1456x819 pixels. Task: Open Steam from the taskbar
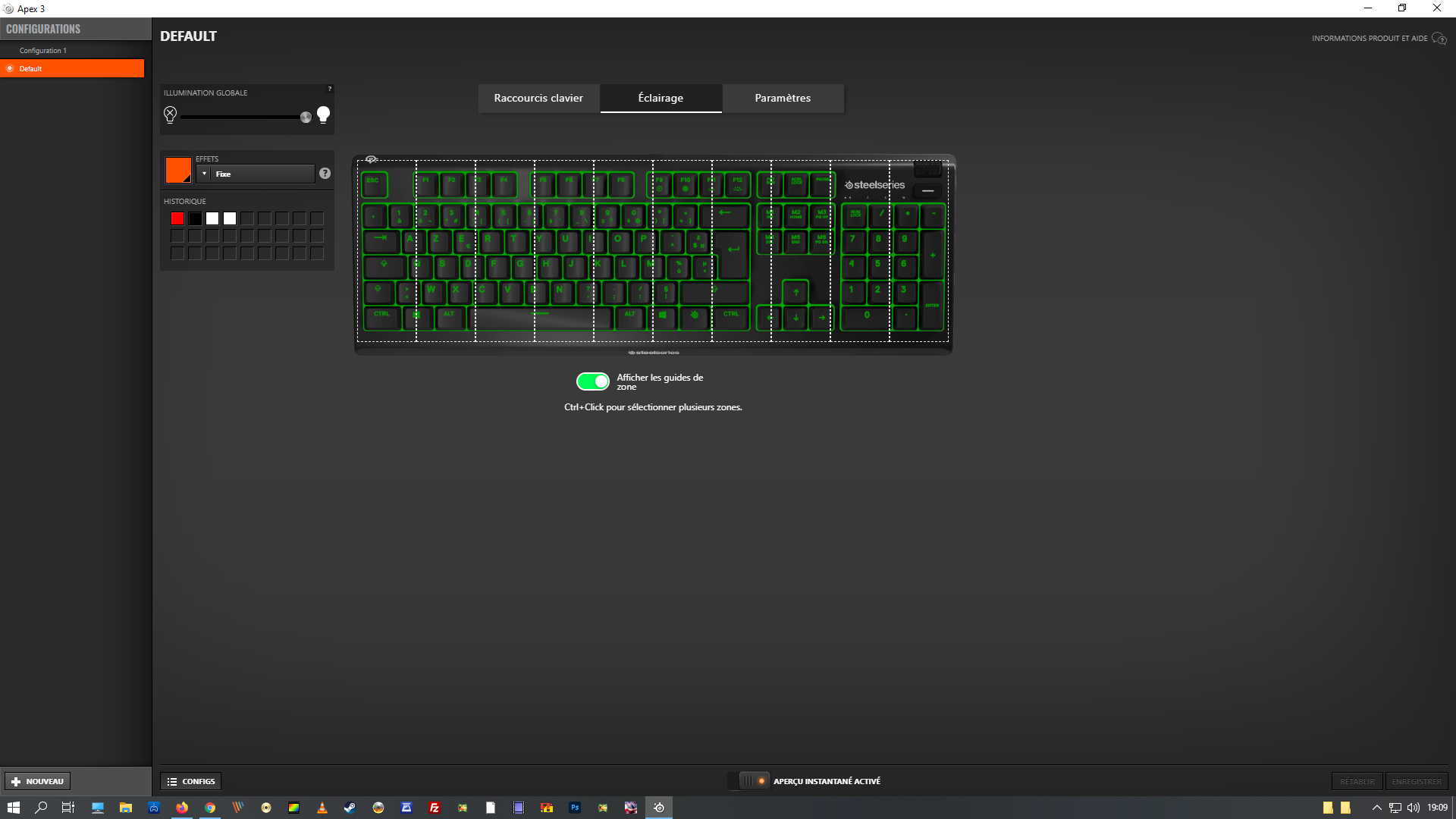(350, 808)
